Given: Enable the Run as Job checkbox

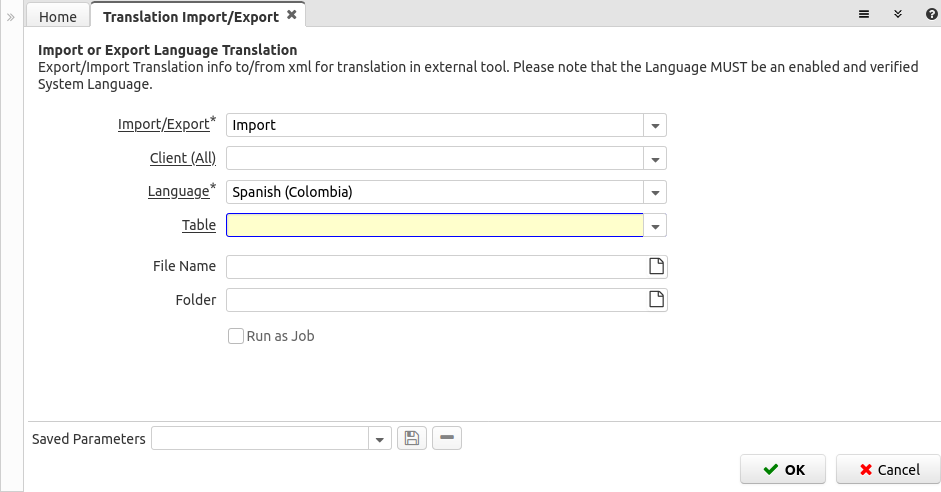Looking at the screenshot, I should 236,336.
